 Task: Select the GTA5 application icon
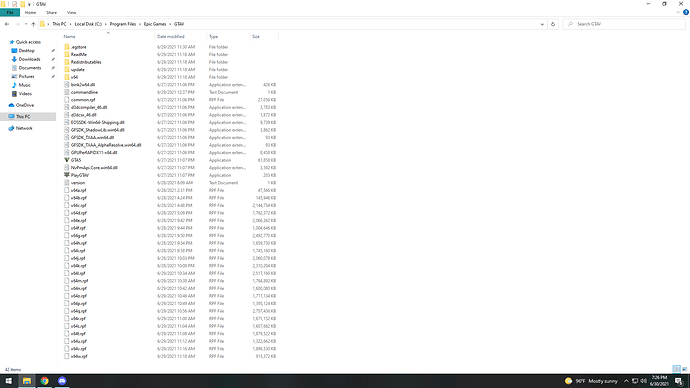pyautogui.click(x=67, y=160)
